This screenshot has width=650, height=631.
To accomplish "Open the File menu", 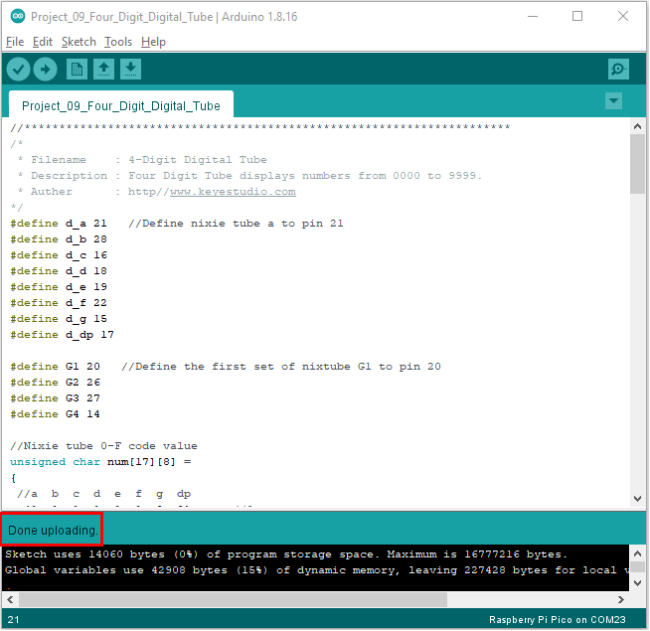I will (15, 42).
